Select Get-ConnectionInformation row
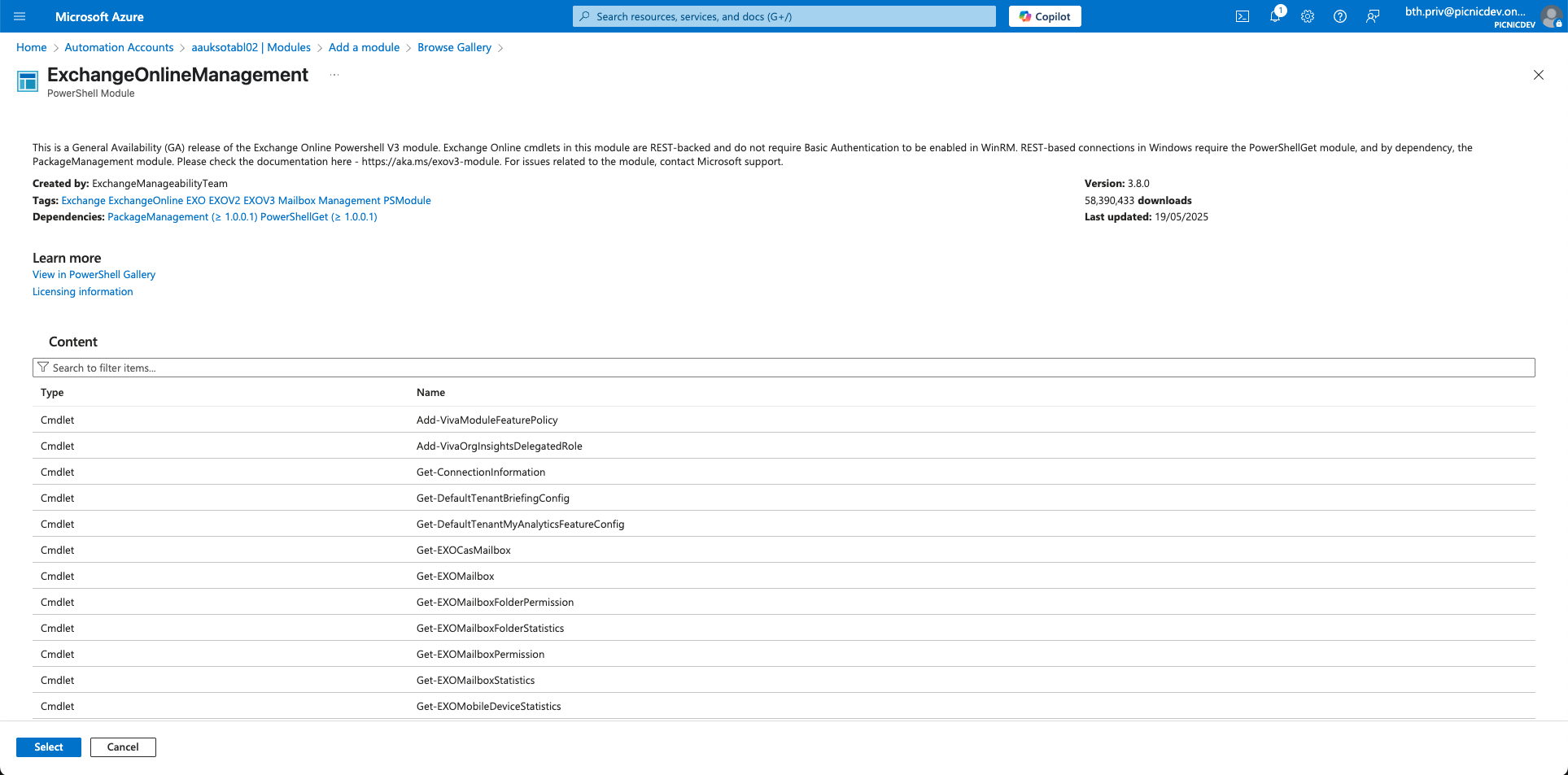1568x775 pixels. [784, 472]
